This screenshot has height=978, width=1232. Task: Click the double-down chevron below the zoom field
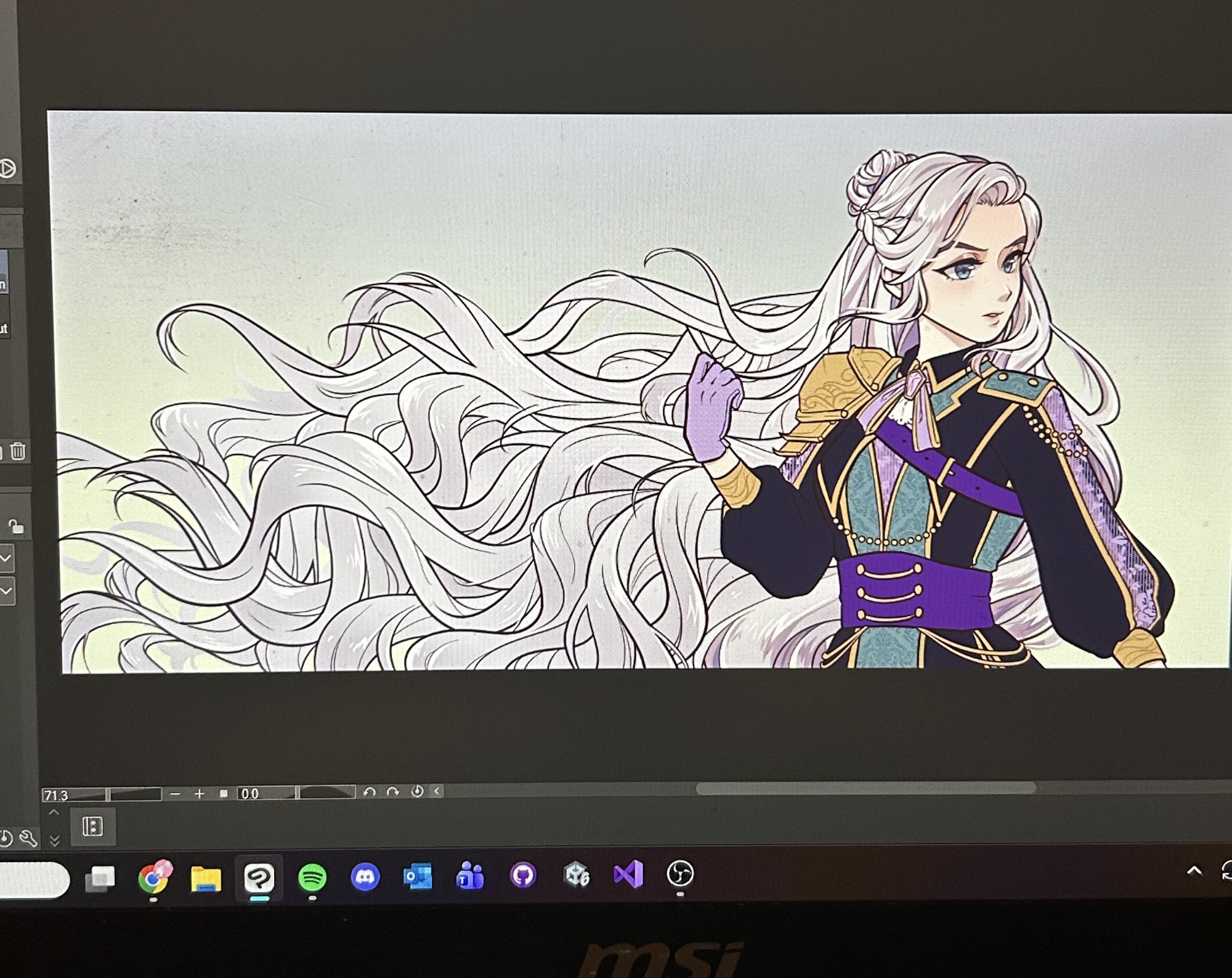[x=54, y=841]
